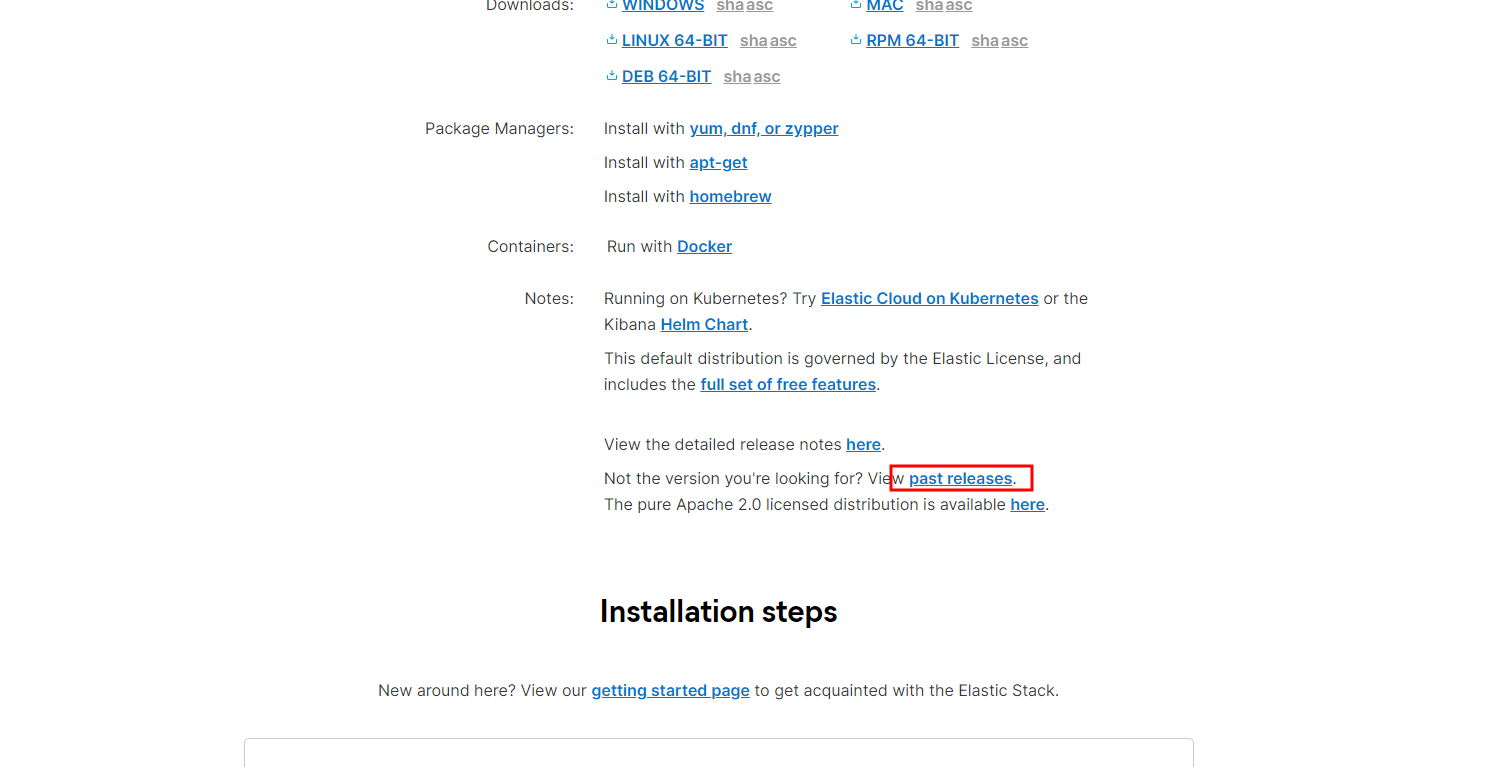Download the LINUX 64-BIT package
This screenshot has width=1512, height=767.
675,41
